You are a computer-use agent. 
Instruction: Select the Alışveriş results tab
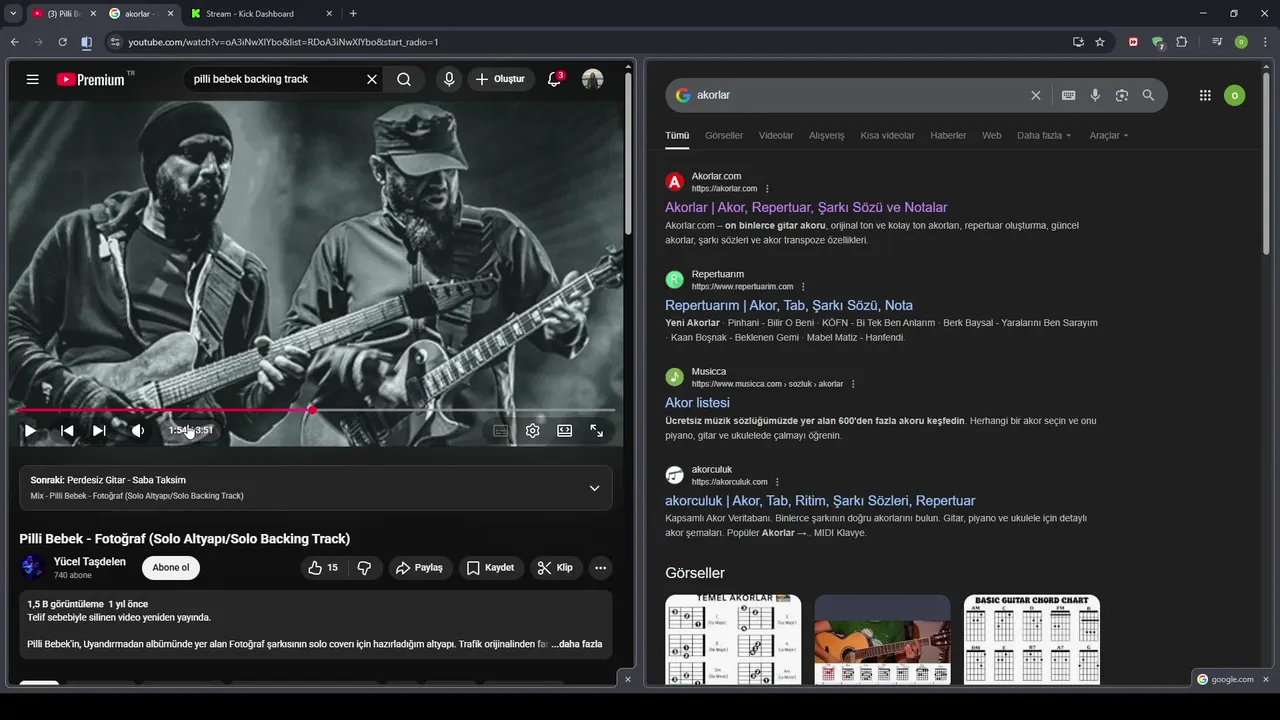click(827, 135)
